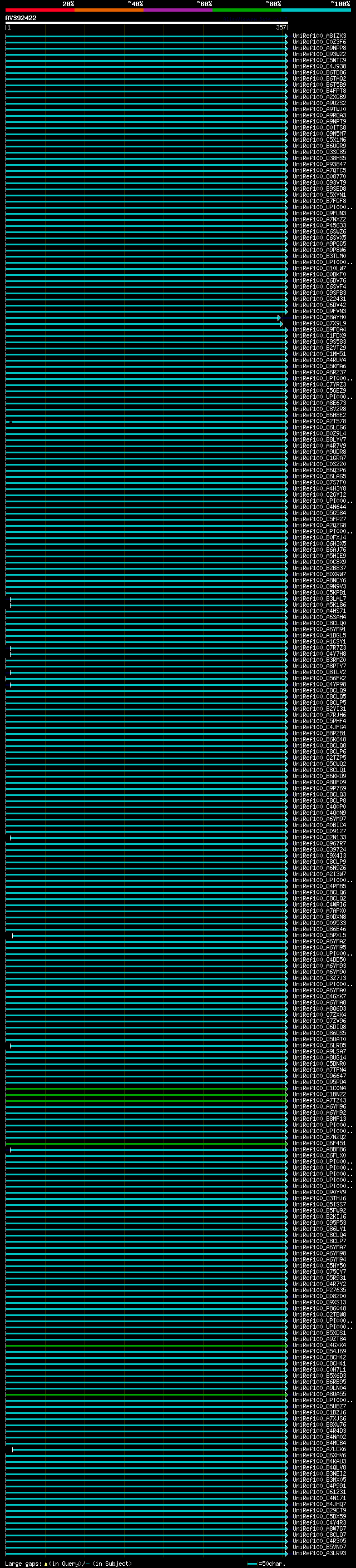The height and width of the screenshot is (1568, 356).
Task: Select hit label UniRef100_C5X1M6
Action: pos(319,140)
